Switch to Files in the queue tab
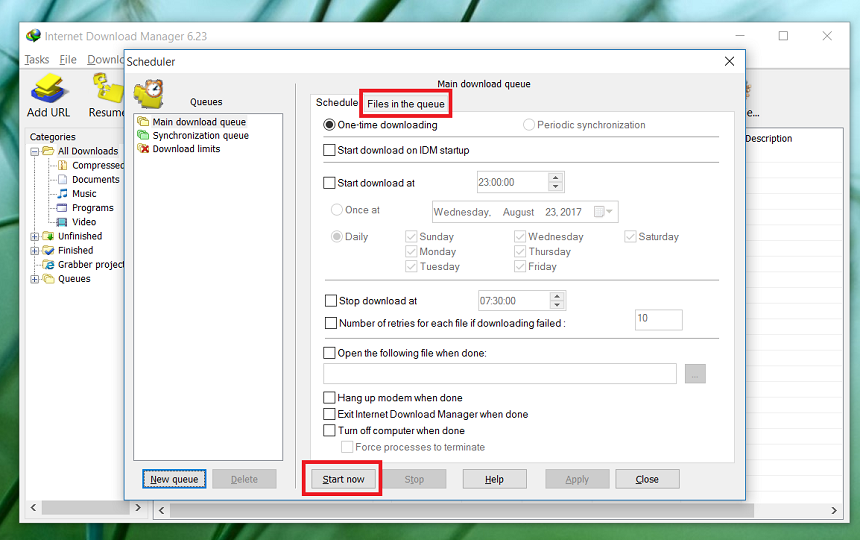Image resolution: width=860 pixels, height=540 pixels. click(x=406, y=104)
